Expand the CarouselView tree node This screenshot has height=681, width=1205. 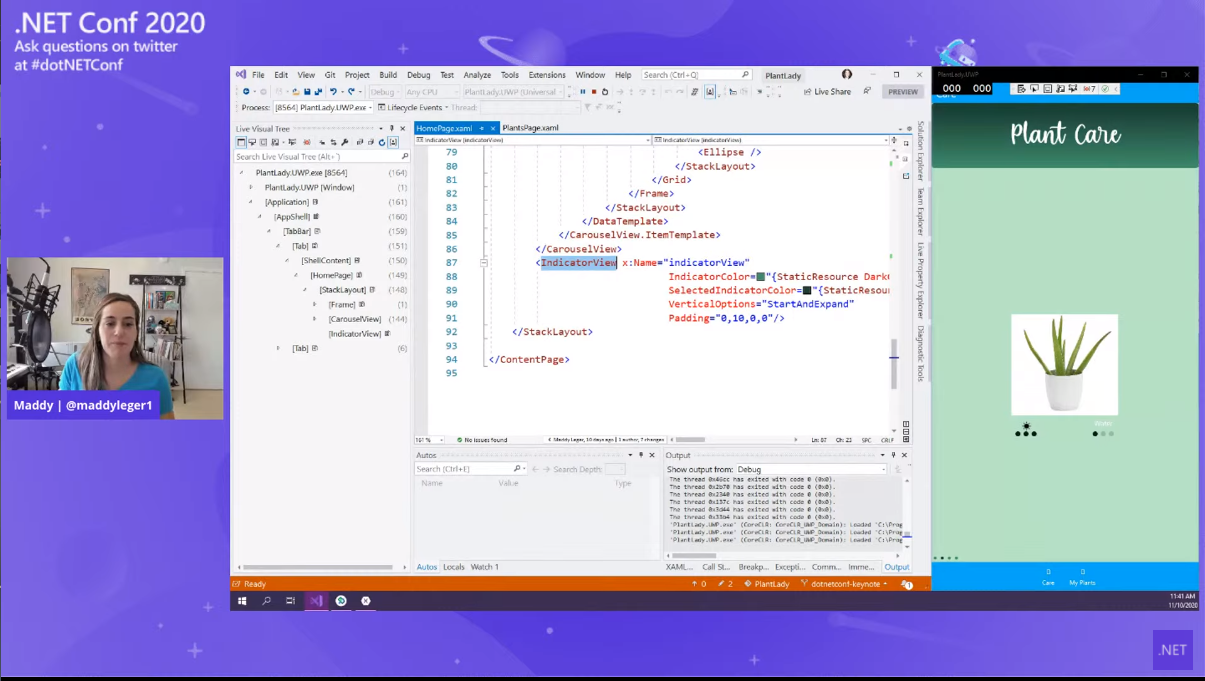click(314, 319)
